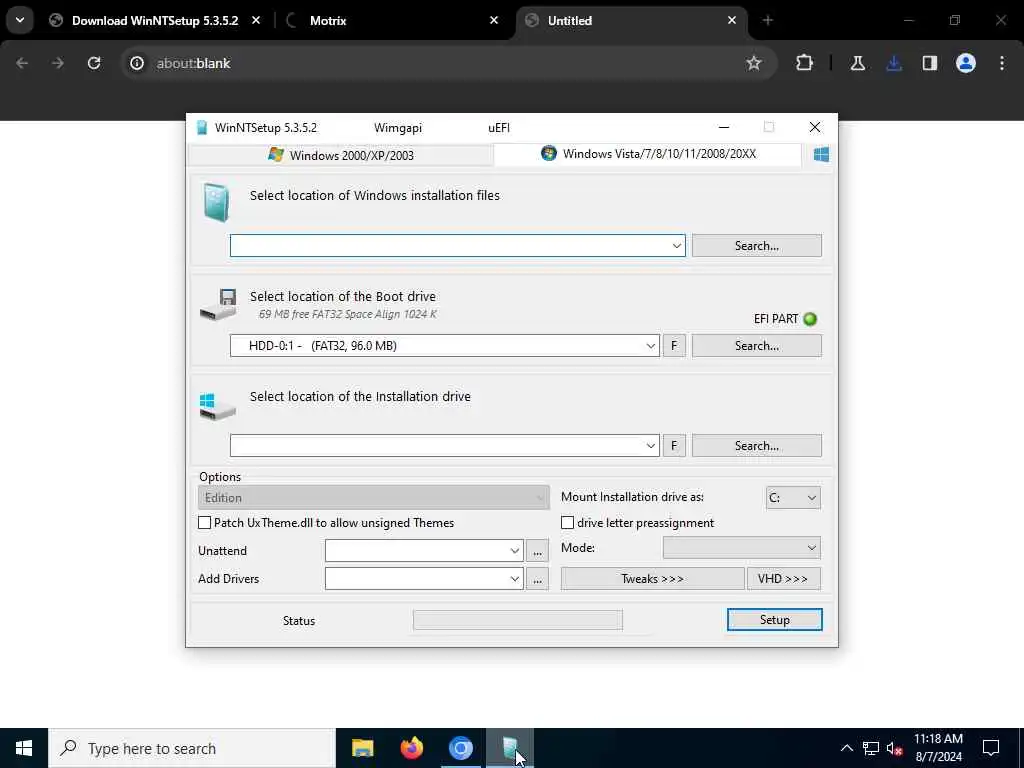This screenshot has height=768, width=1024.
Task: Click the Type here to search box
Action: (192, 748)
